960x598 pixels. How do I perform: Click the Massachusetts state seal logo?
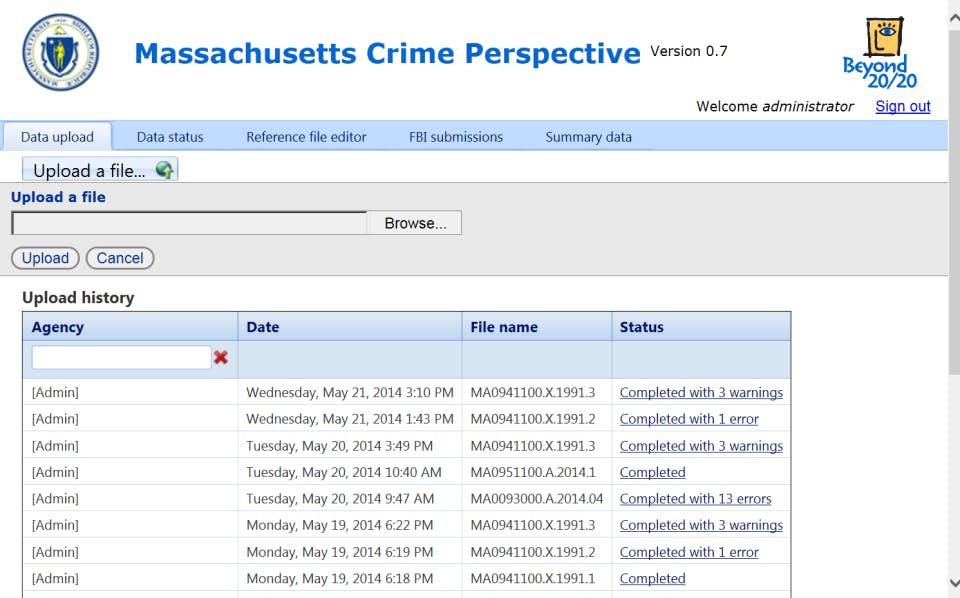click(x=60, y=52)
